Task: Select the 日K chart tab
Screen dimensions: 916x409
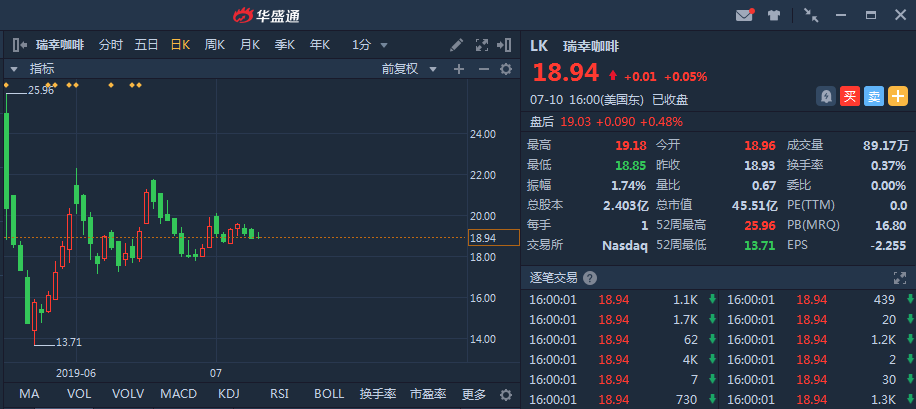Action: point(181,45)
